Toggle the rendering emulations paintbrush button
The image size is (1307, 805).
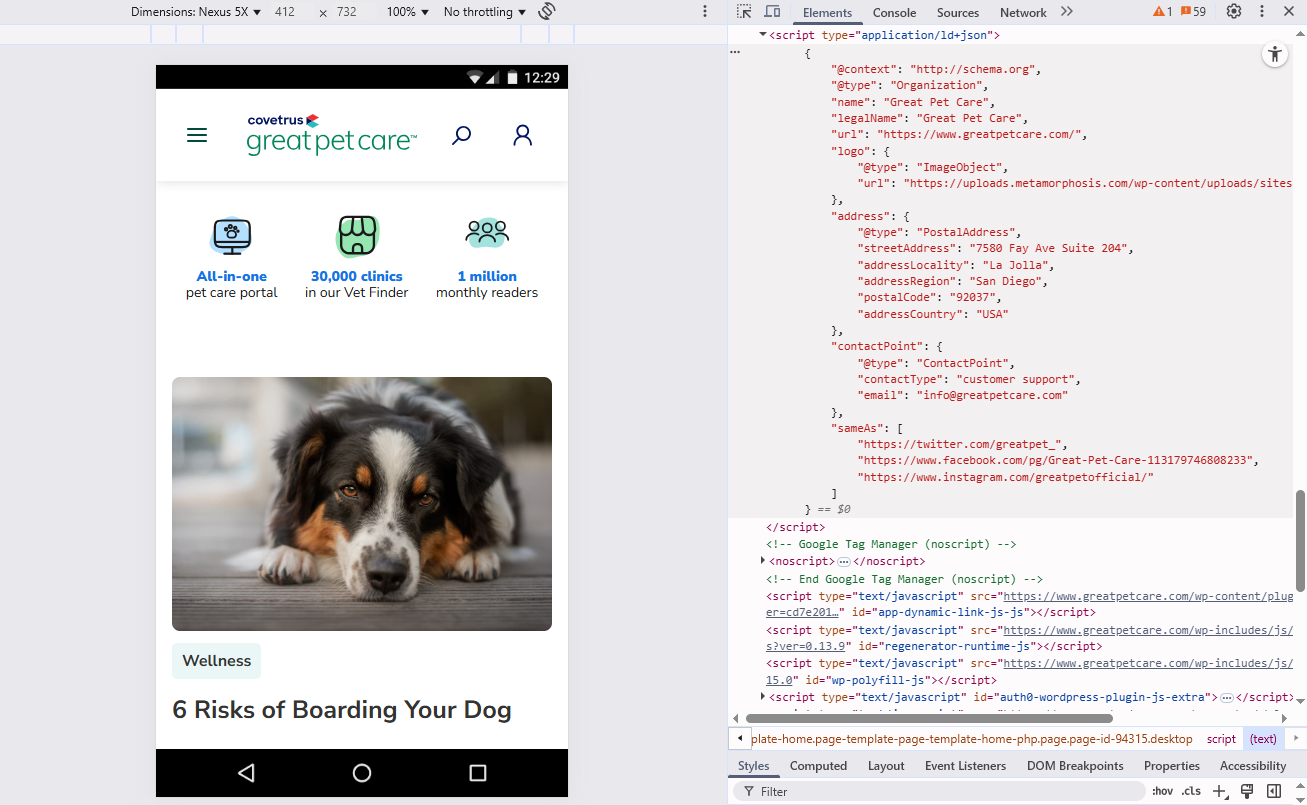click(x=1247, y=791)
